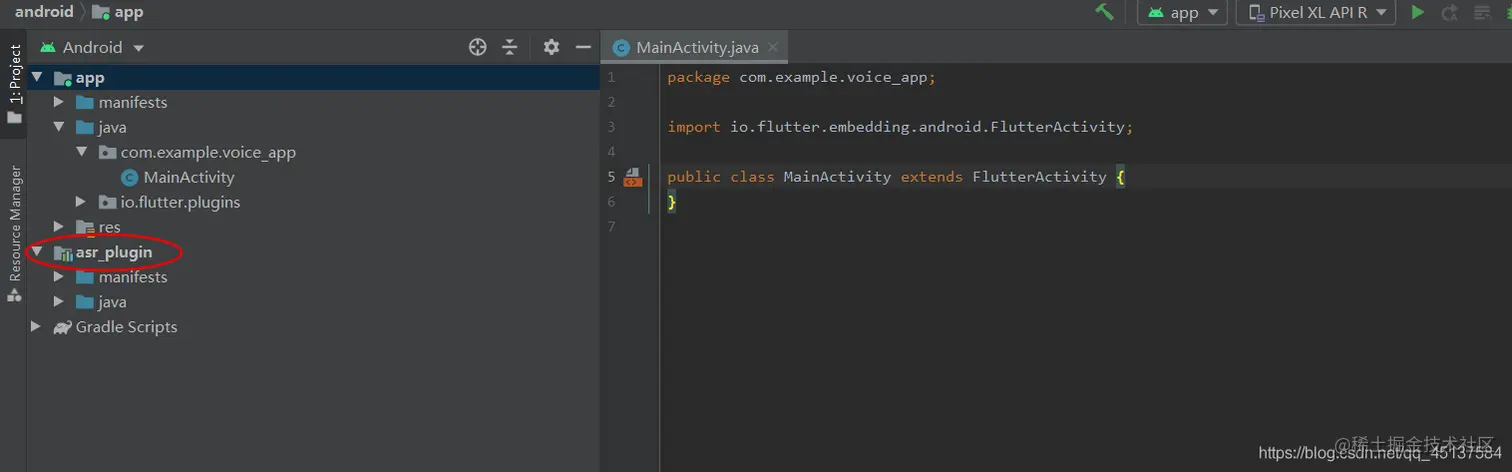
Task: Expand the Gradle Scripts node arrow
Action: [x=37, y=327]
